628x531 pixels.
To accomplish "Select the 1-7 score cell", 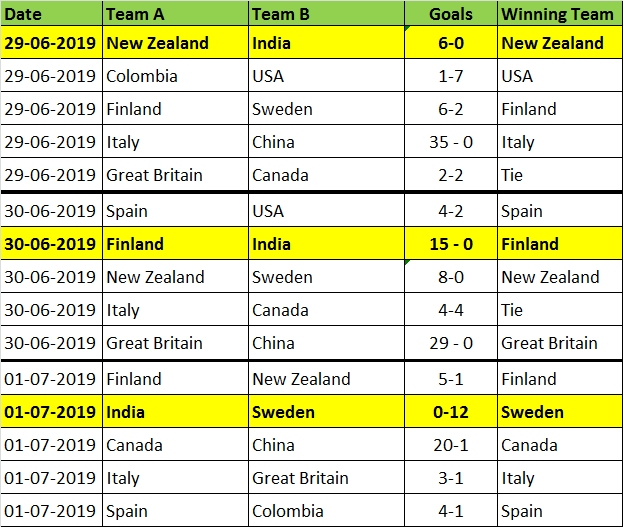I will pyautogui.click(x=451, y=76).
